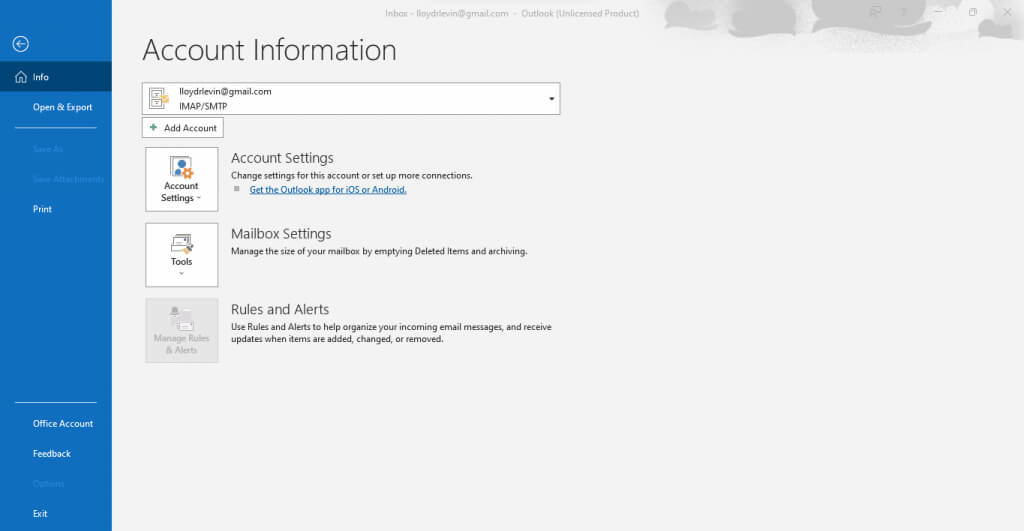Click the Mailbox Settings heading text
This screenshot has height=531, width=1024.
pyautogui.click(x=281, y=234)
